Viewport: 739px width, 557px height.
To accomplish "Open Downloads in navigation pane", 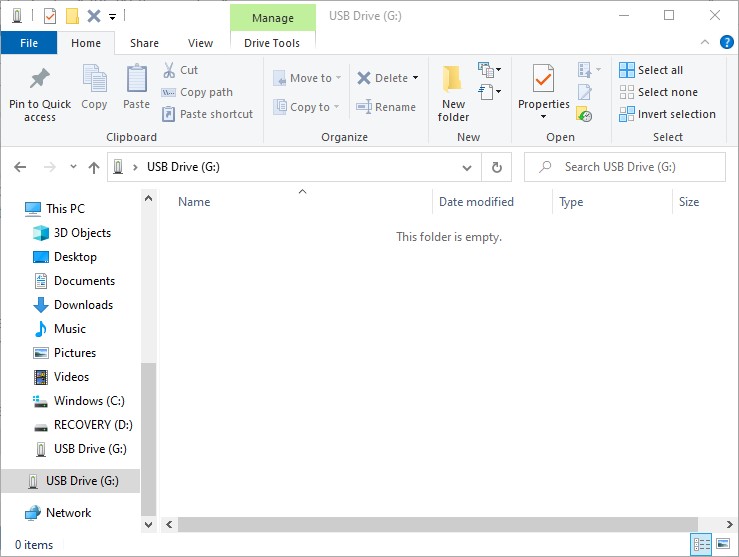I will click(x=73, y=305).
